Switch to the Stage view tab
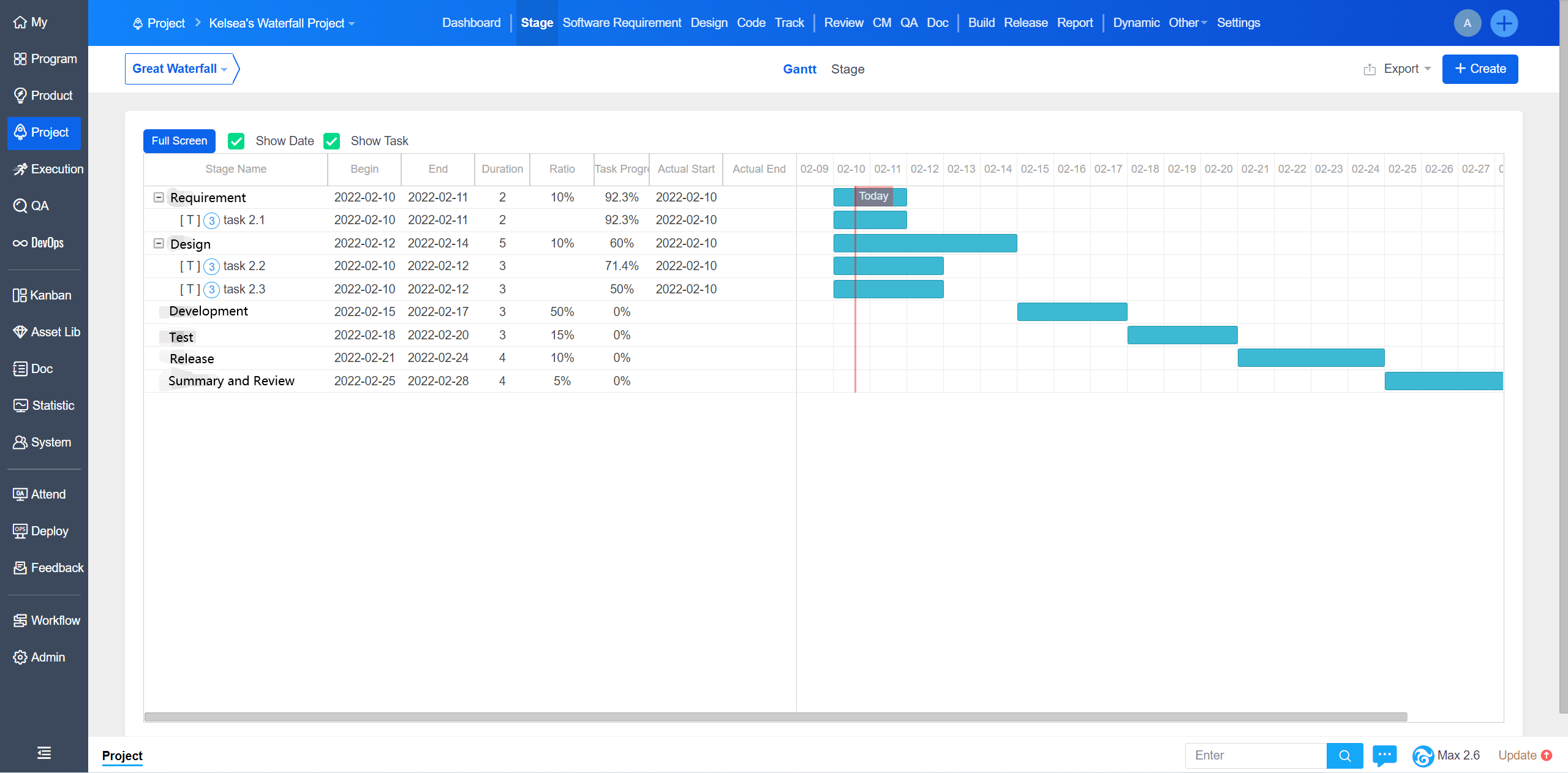 pyautogui.click(x=847, y=69)
